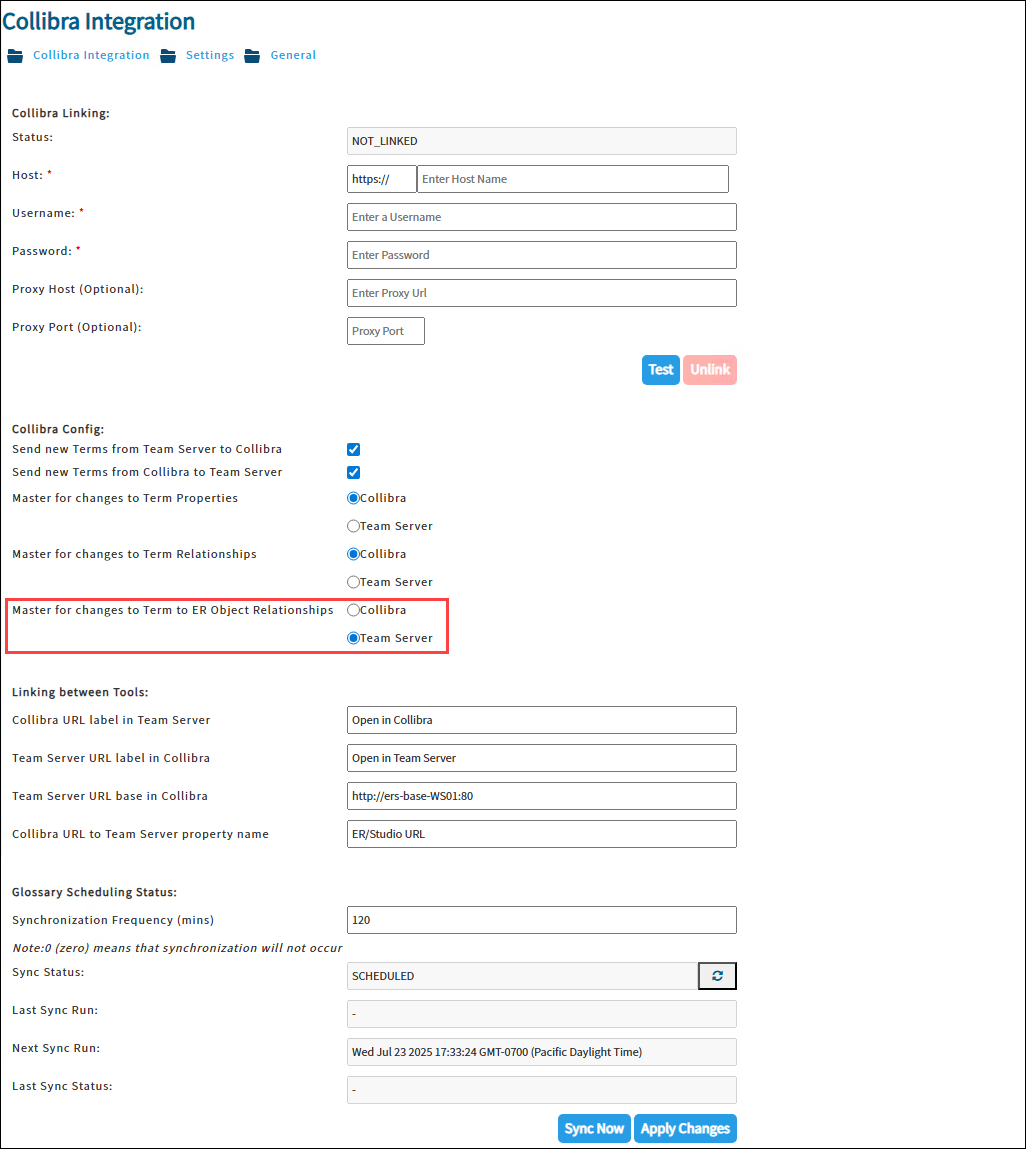This screenshot has height=1149, width=1026.
Task: Select Team Server for Term Properties master
Action: tap(353, 526)
